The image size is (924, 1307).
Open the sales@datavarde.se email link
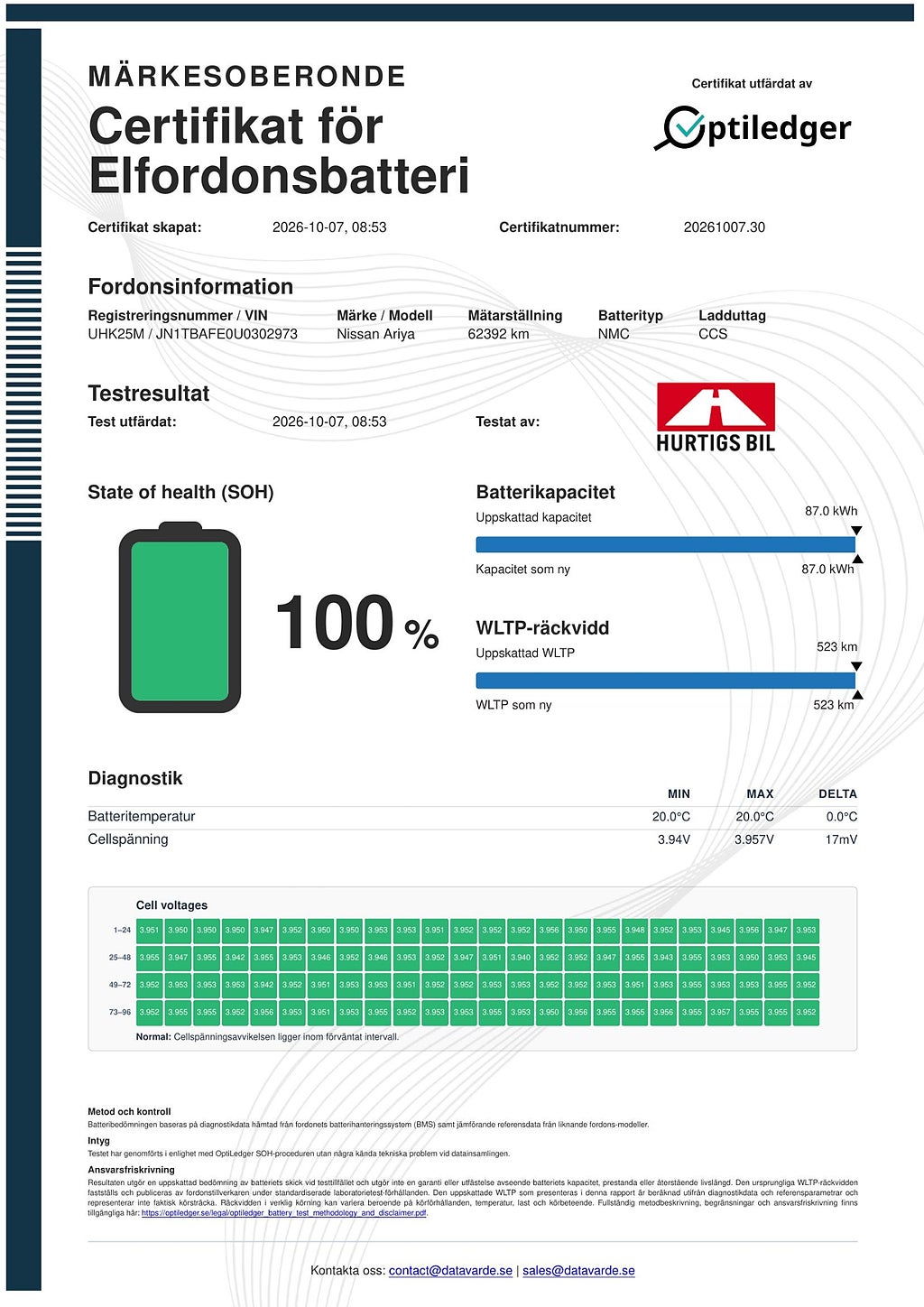[x=578, y=1270]
